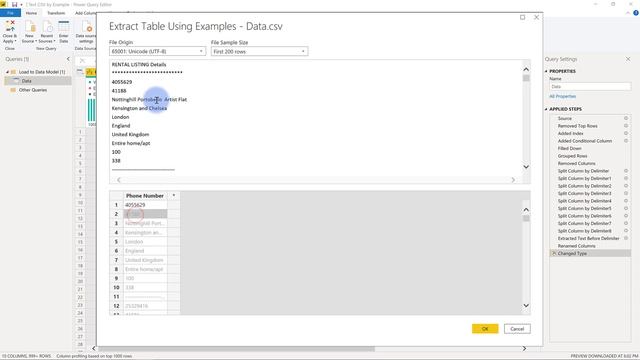
Task: Click the Phone Number column header
Action: (145, 196)
